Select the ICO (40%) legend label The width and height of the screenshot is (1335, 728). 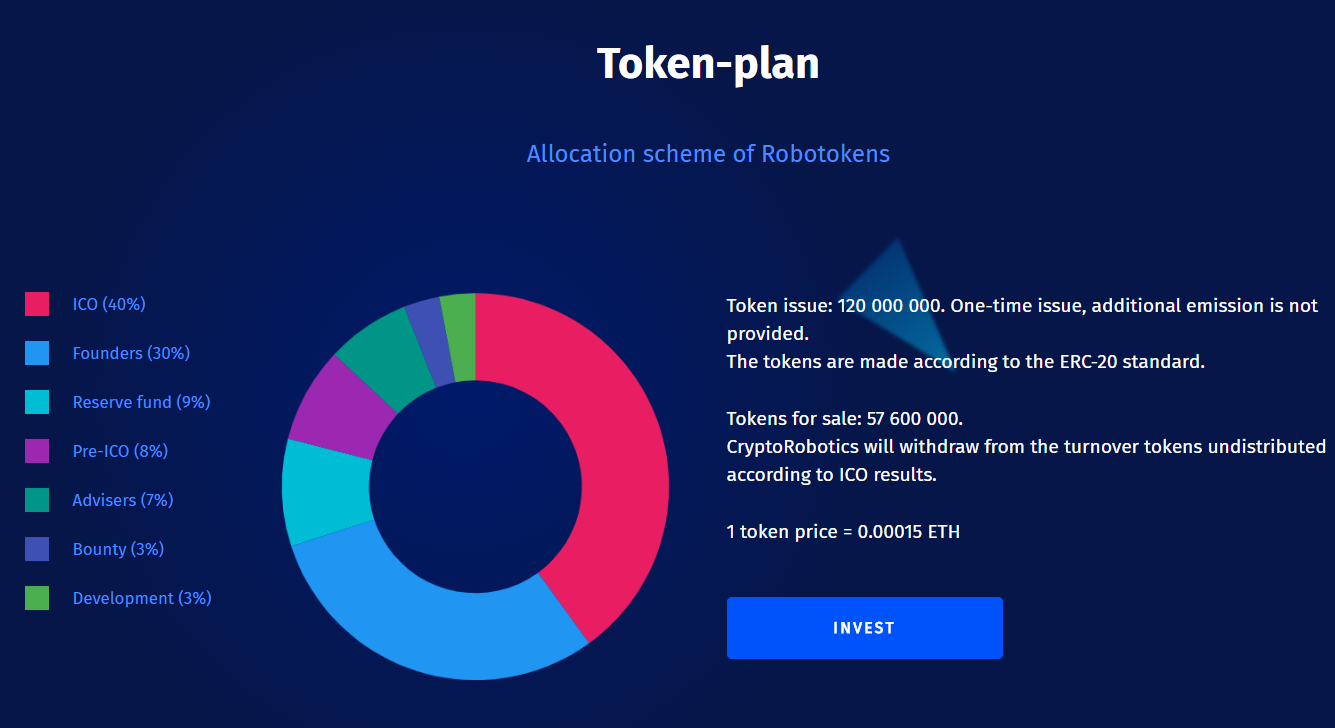point(109,304)
